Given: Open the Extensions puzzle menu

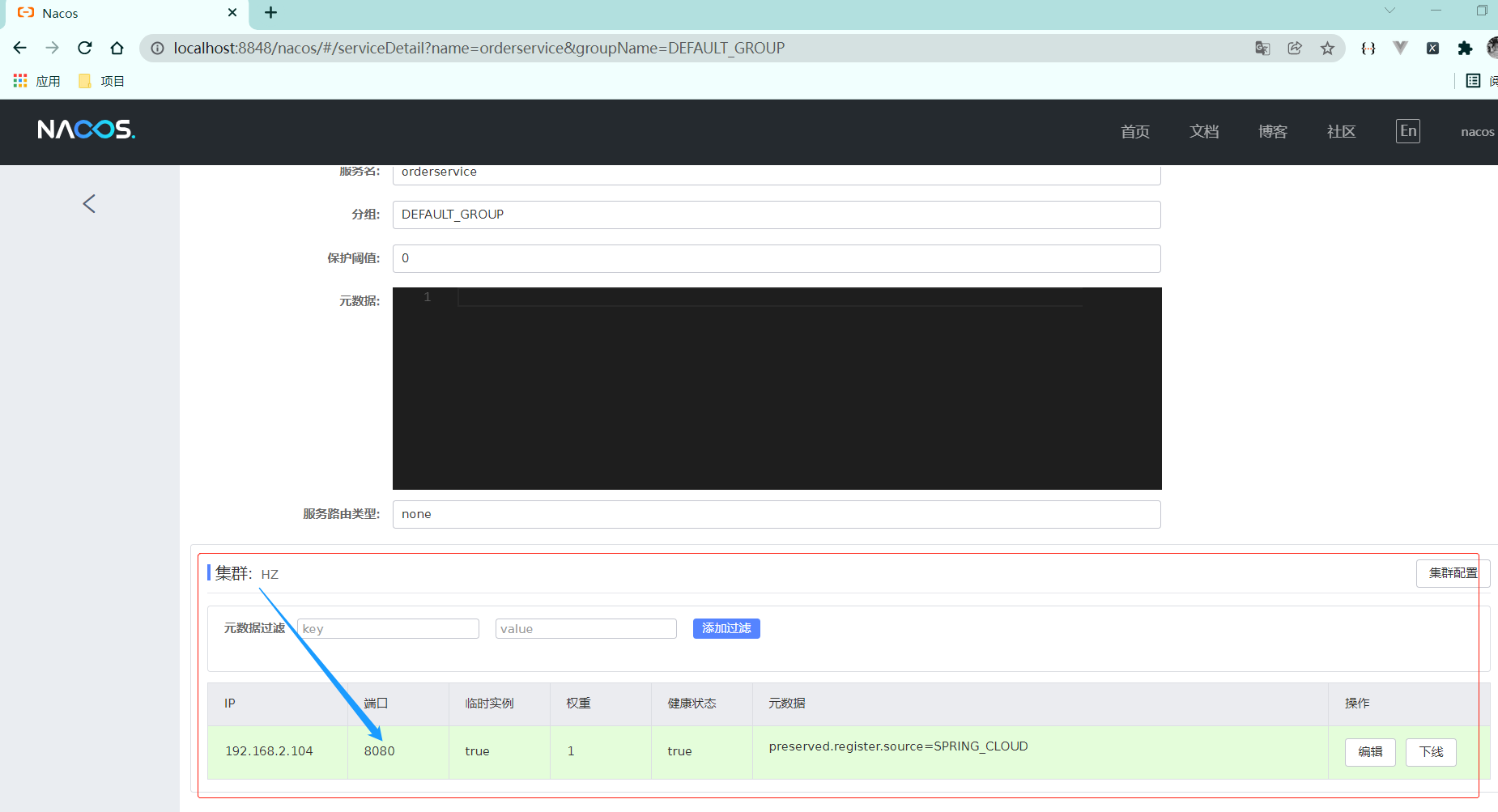Looking at the screenshot, I should 1465,48.
